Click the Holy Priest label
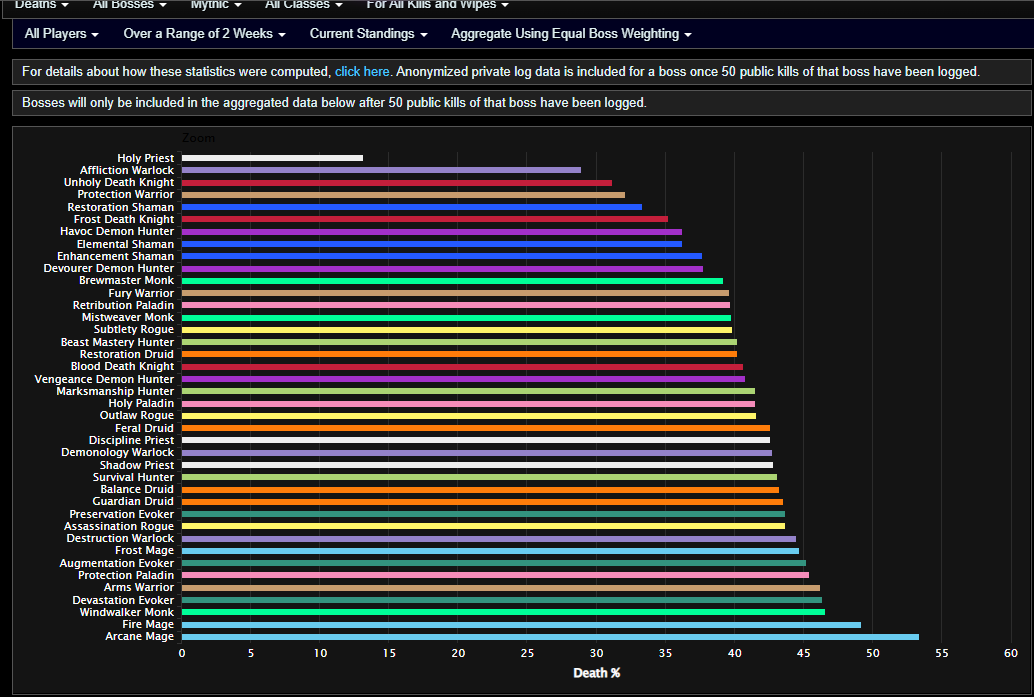1034x697 pixels. point(146,158)
